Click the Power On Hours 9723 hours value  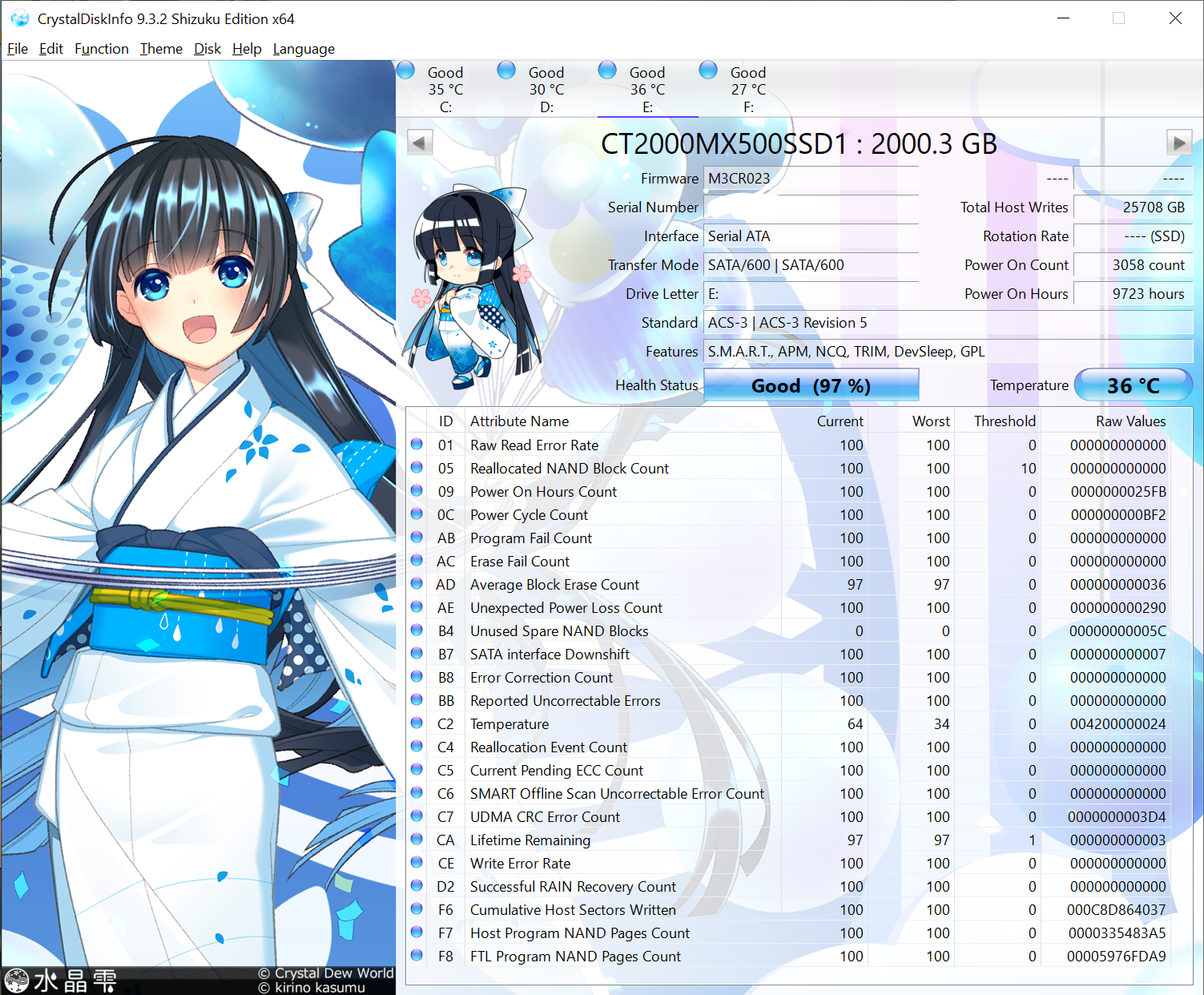click(1133, 294)
